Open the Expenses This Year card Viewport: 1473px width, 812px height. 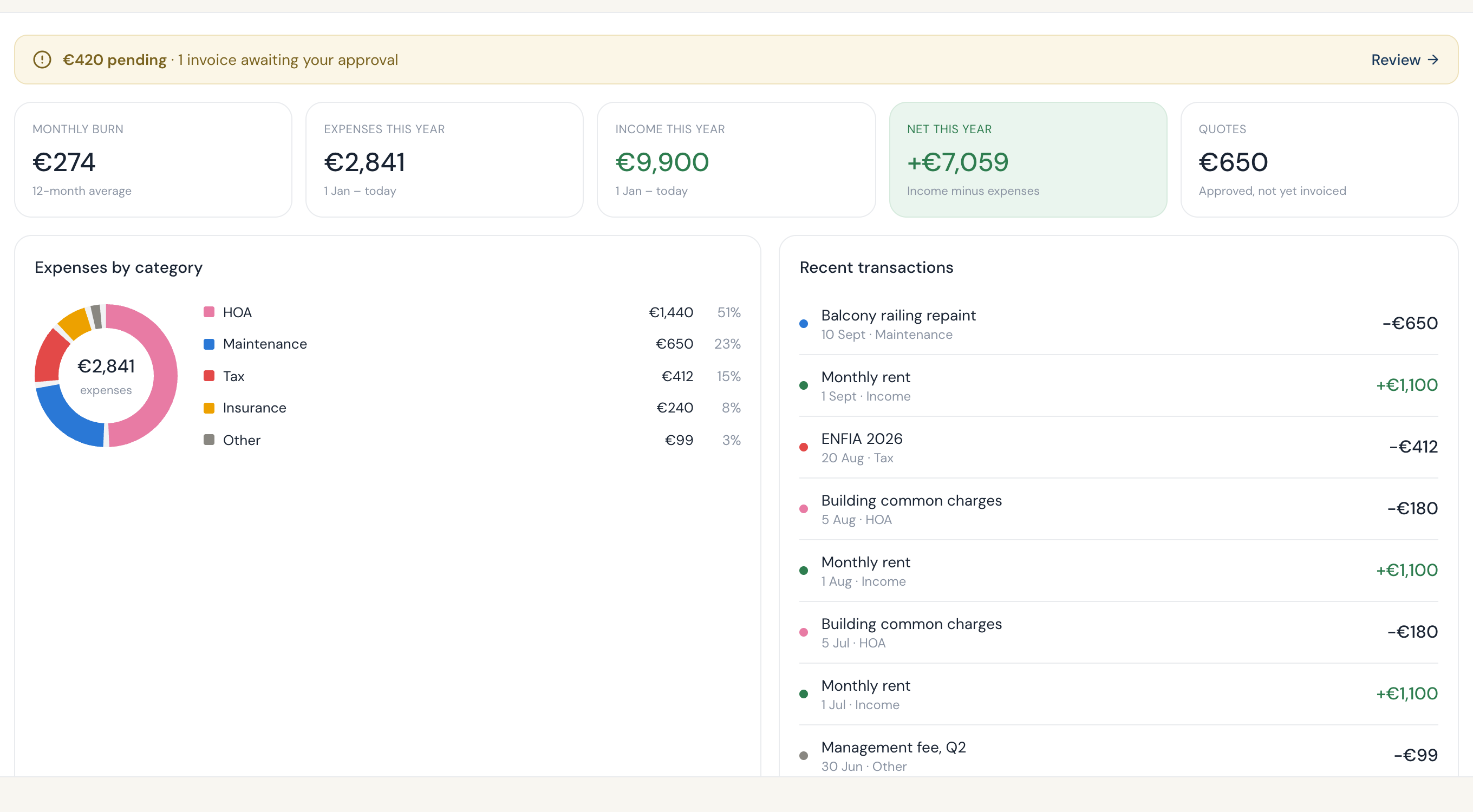(444, 160)
